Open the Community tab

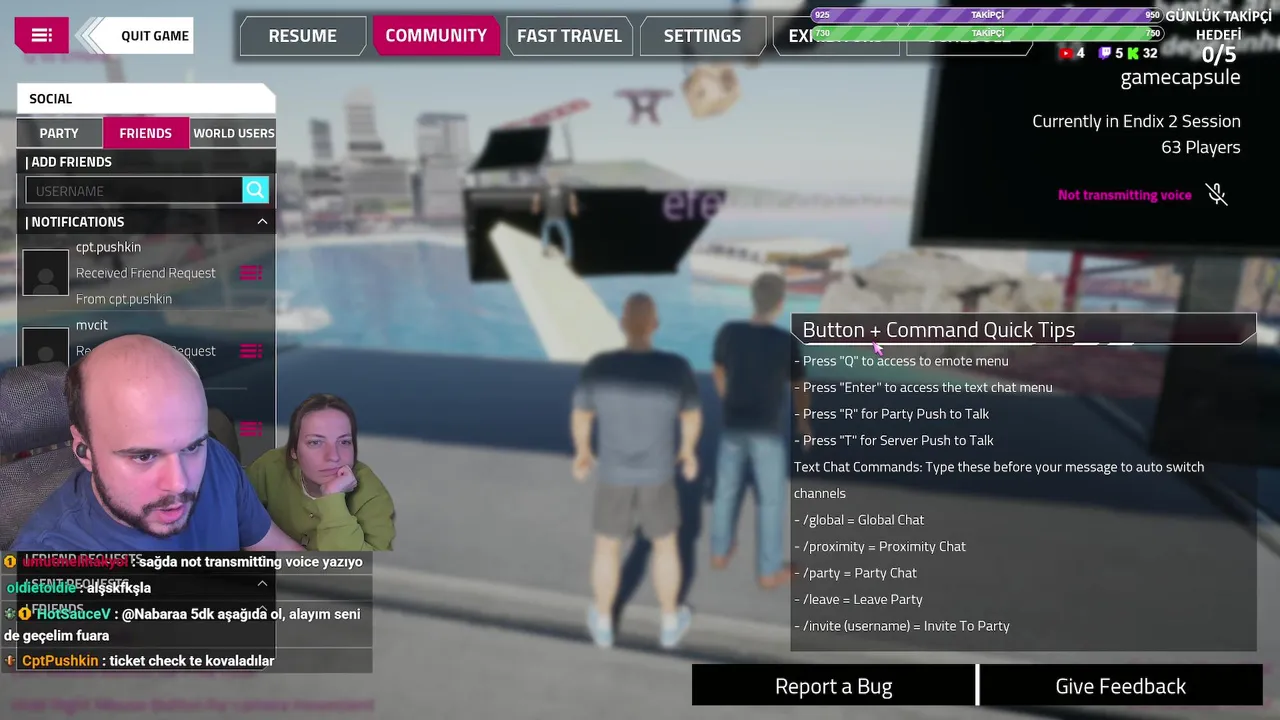(x=436, y=35)
